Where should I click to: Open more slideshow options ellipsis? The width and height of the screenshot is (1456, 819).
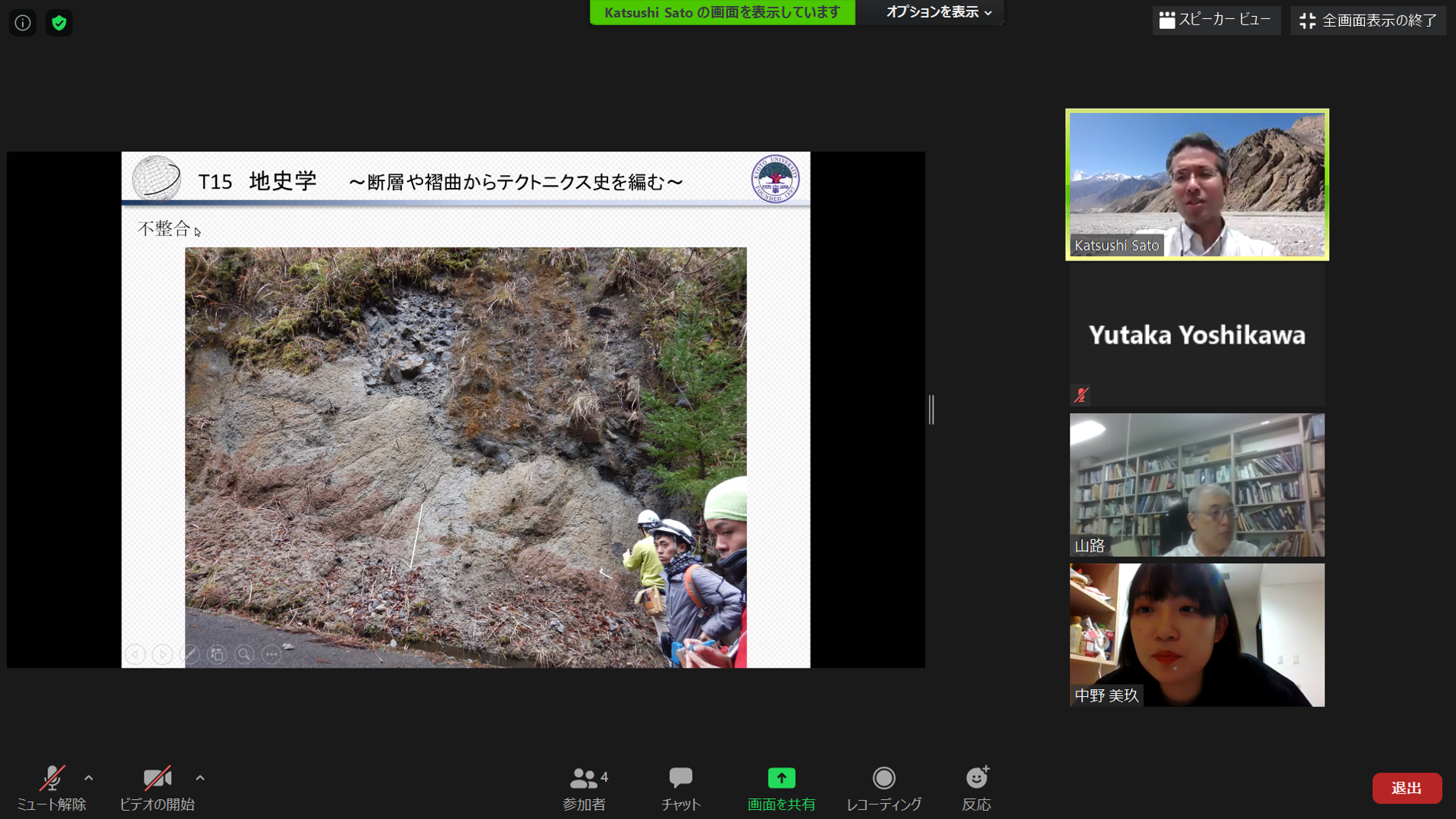click(x=271, y=655)
